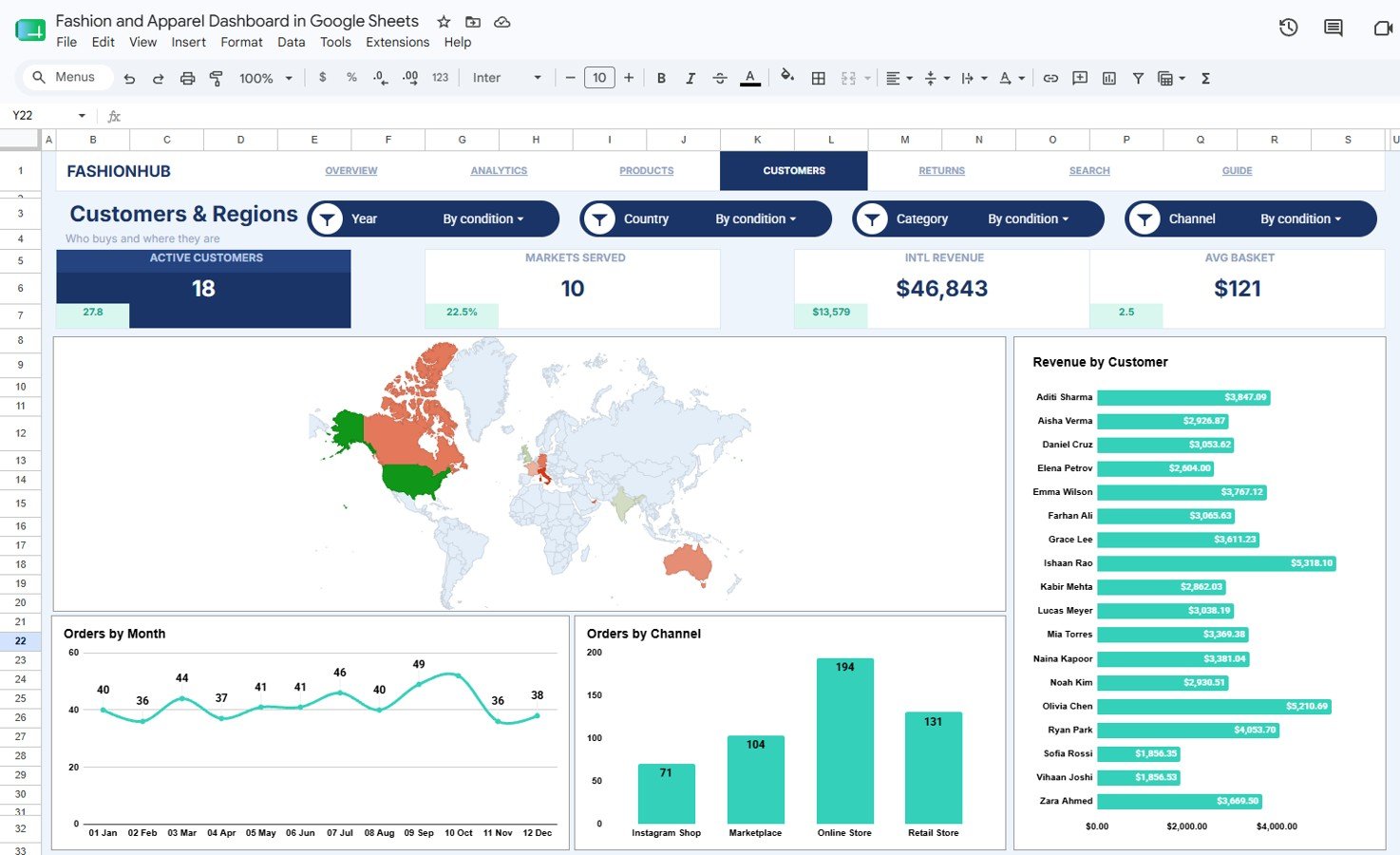Screen dimensions: 1400x855
Task: Open the text color picker
Action: coord(750,78)
